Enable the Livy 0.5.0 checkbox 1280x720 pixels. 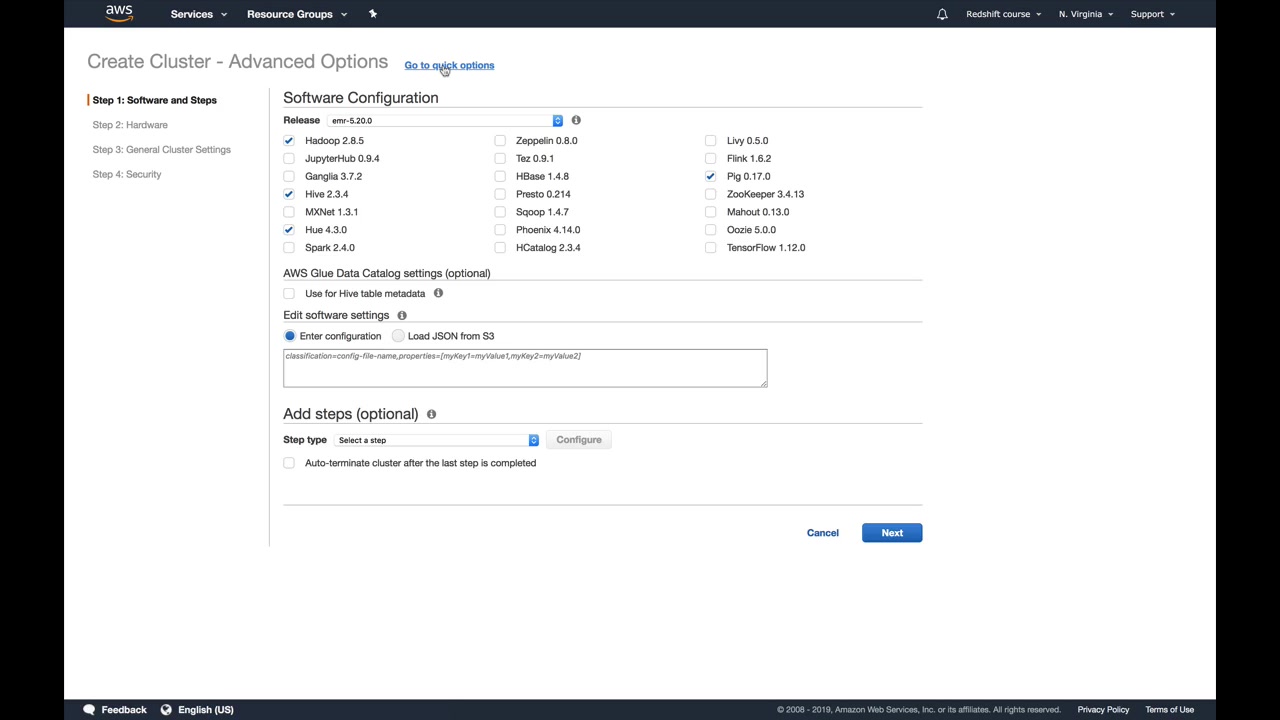[x=711, y=141]
